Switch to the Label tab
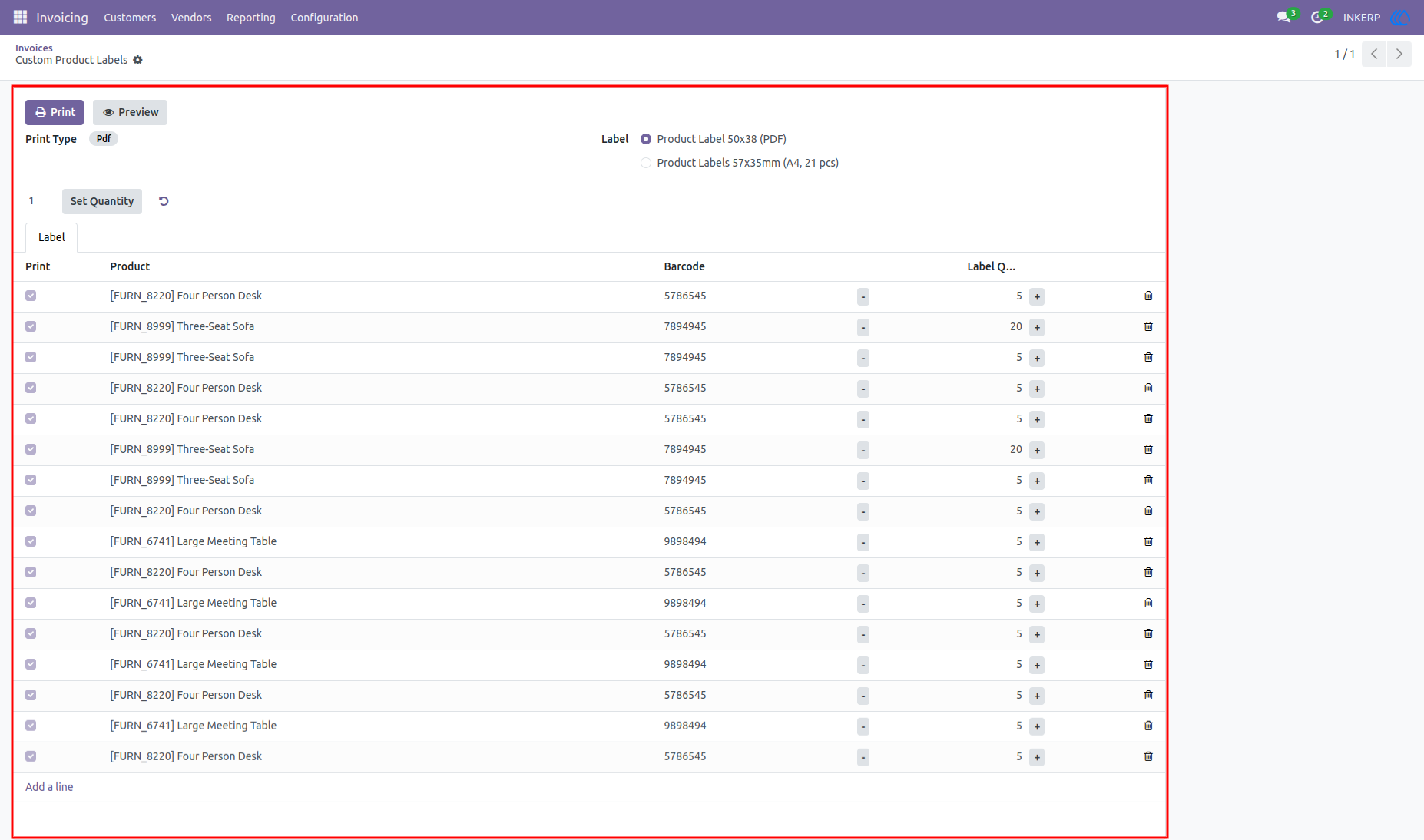 pos(51,237)
